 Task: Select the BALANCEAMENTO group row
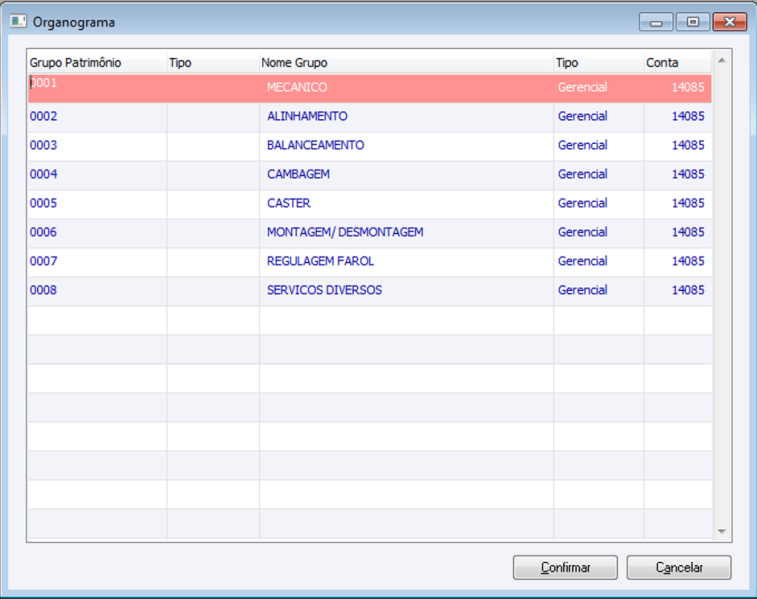click(x=369, y=145)
